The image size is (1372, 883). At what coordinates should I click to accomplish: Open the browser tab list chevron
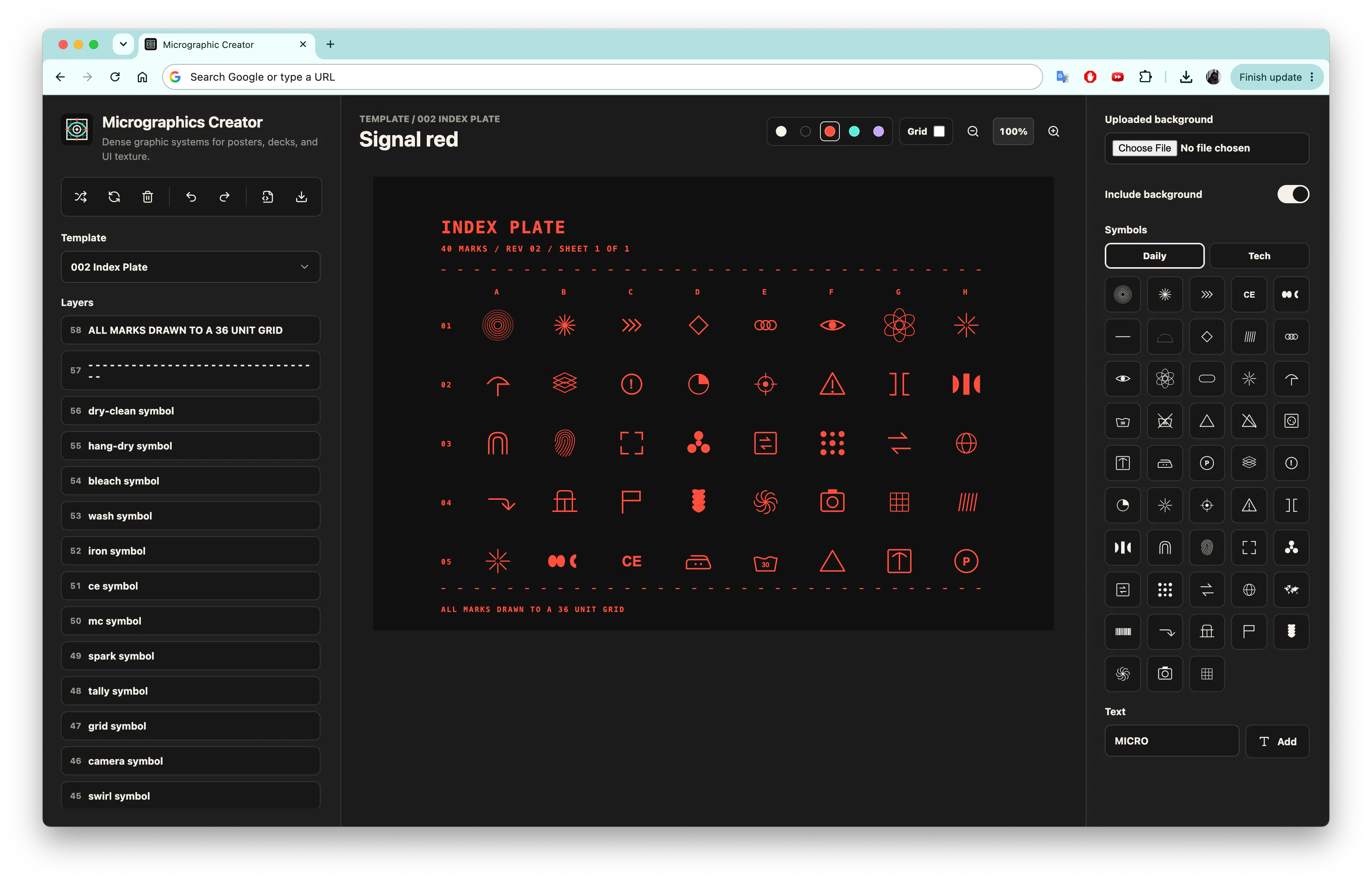pyautogui.click(x=123, y=44)
